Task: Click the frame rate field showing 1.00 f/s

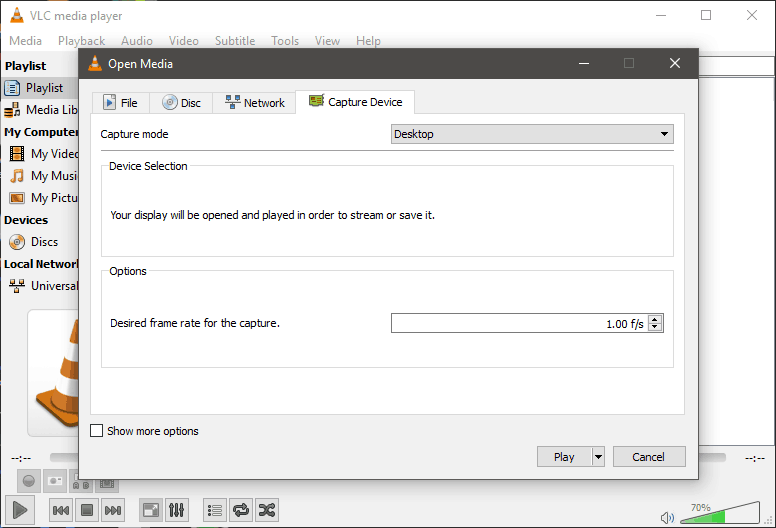Action: pos(519,323)
